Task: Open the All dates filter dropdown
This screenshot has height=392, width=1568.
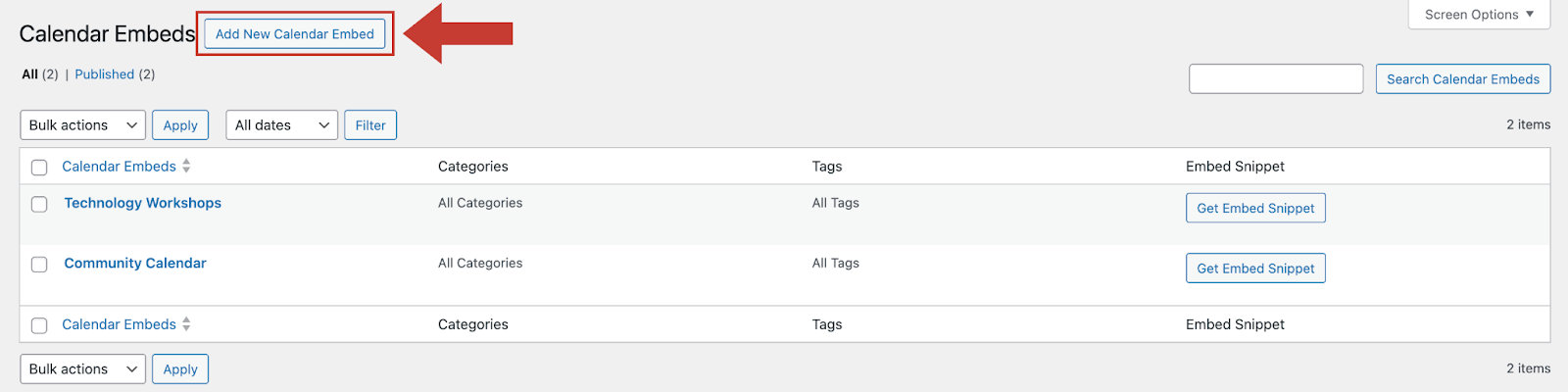Action: click(281, 125)
